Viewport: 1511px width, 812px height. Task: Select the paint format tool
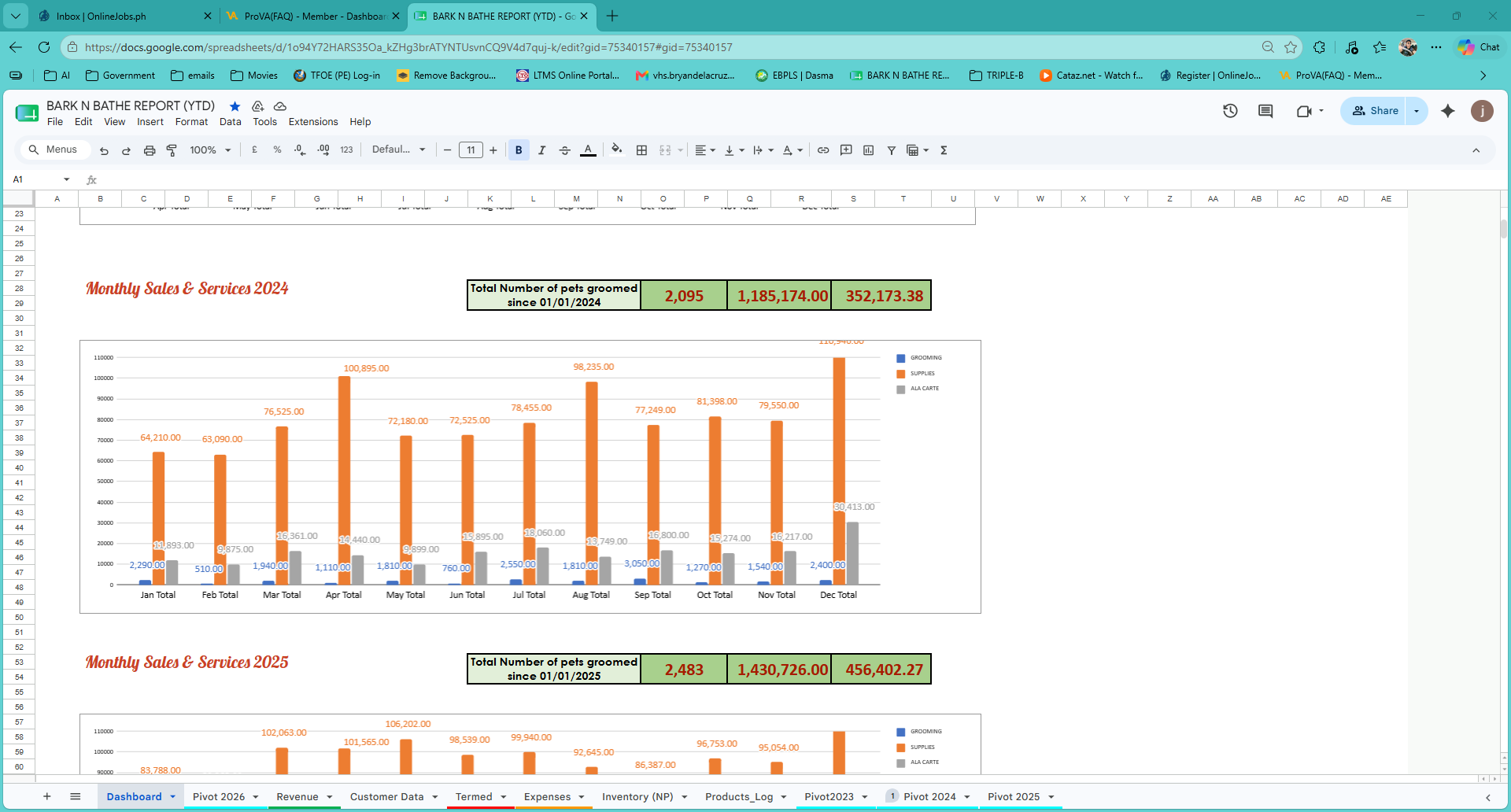coord(172,150)
